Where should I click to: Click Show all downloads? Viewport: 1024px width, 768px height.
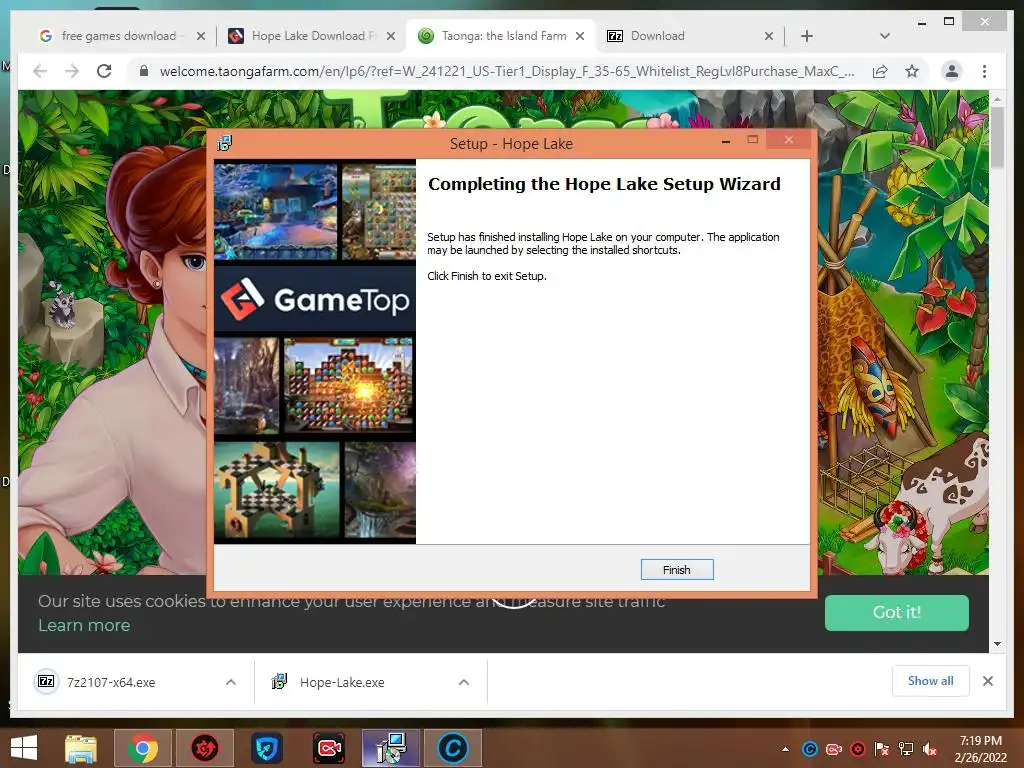point(931,681)
